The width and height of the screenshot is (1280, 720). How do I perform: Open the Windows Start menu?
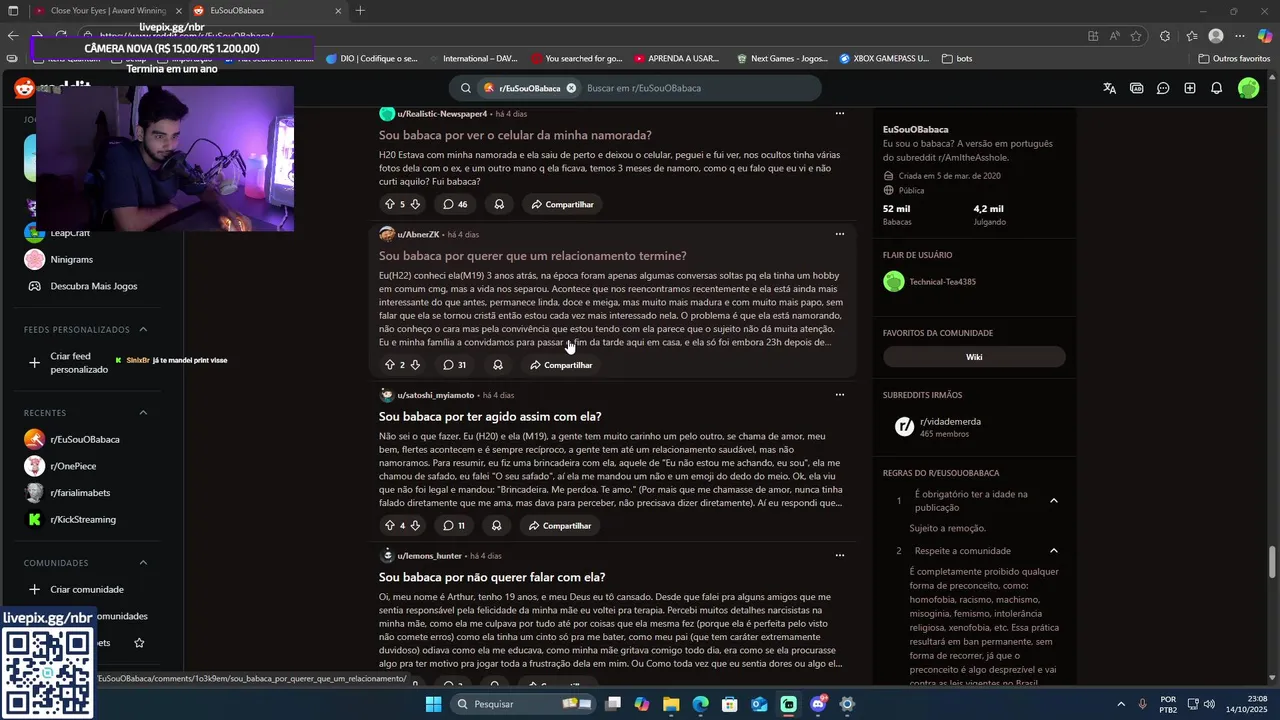coord(433,704)
